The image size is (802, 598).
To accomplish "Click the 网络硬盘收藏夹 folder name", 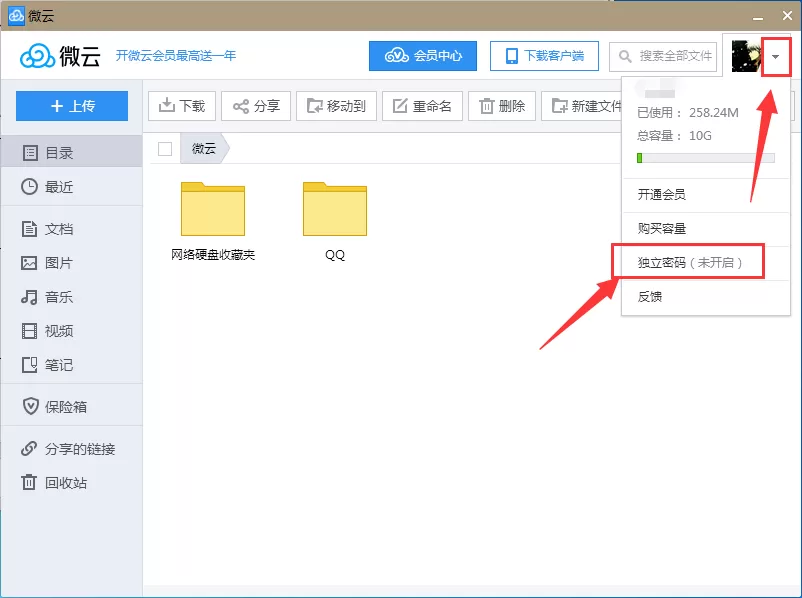I will point(213,255).
